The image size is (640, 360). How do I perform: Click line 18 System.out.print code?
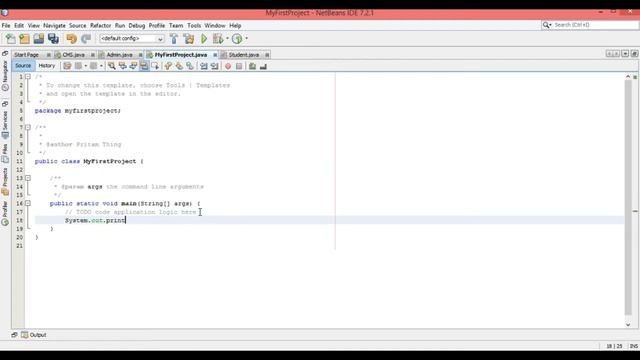click(95, 220)
